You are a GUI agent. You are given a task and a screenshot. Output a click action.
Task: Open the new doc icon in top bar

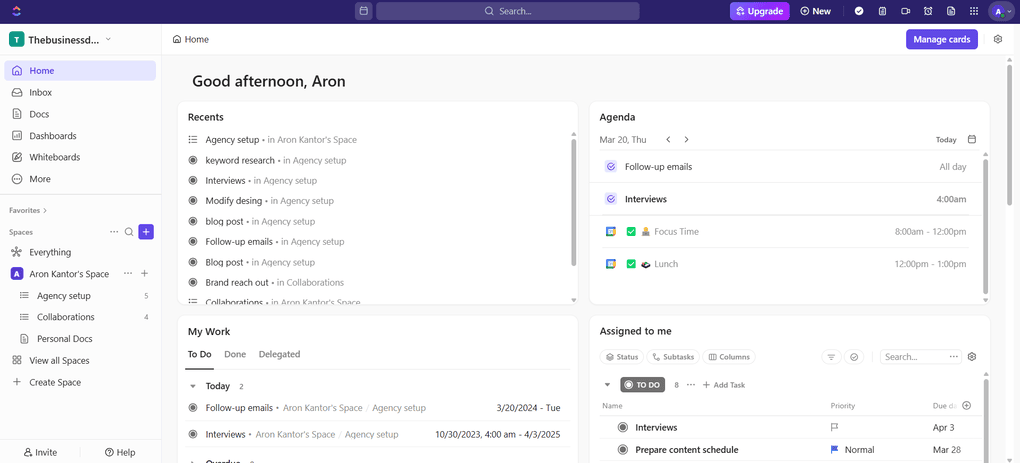coord(950,11)
